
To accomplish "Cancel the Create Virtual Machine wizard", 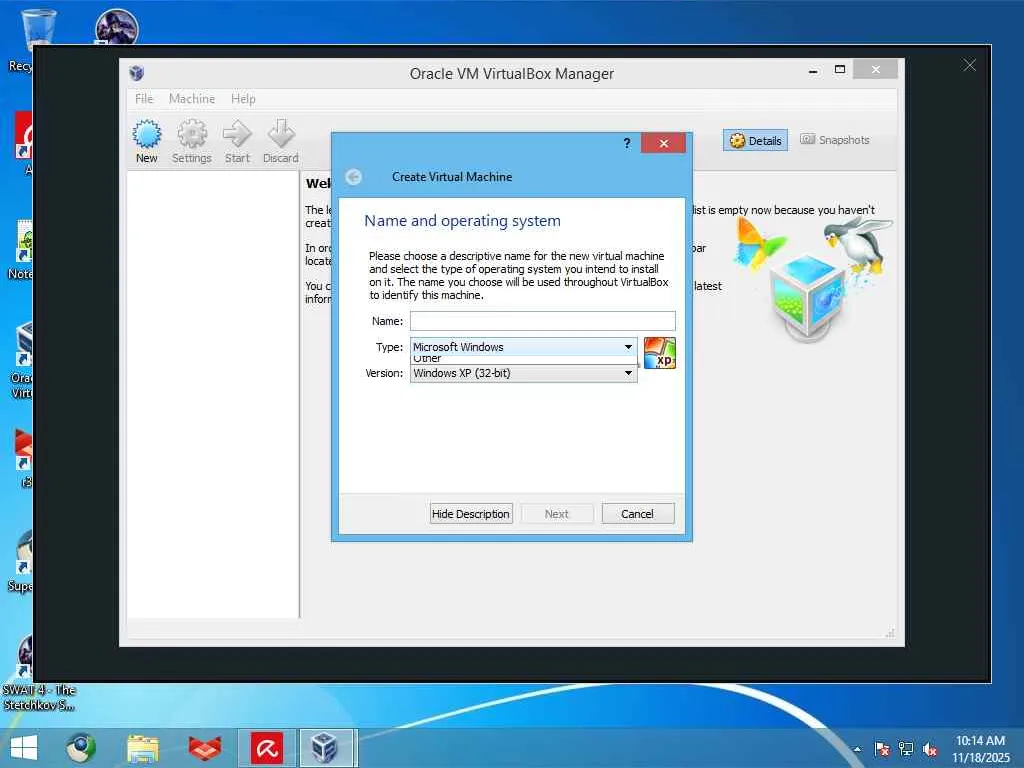I will click(637, 514).
